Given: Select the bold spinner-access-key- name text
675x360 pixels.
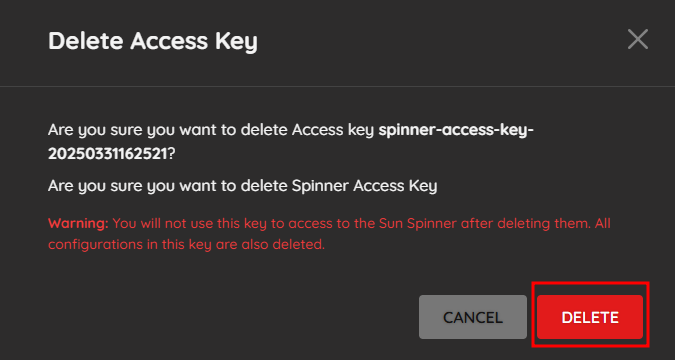Looking at the screenshot, I should pyautogui.click(x=456, y=130).
